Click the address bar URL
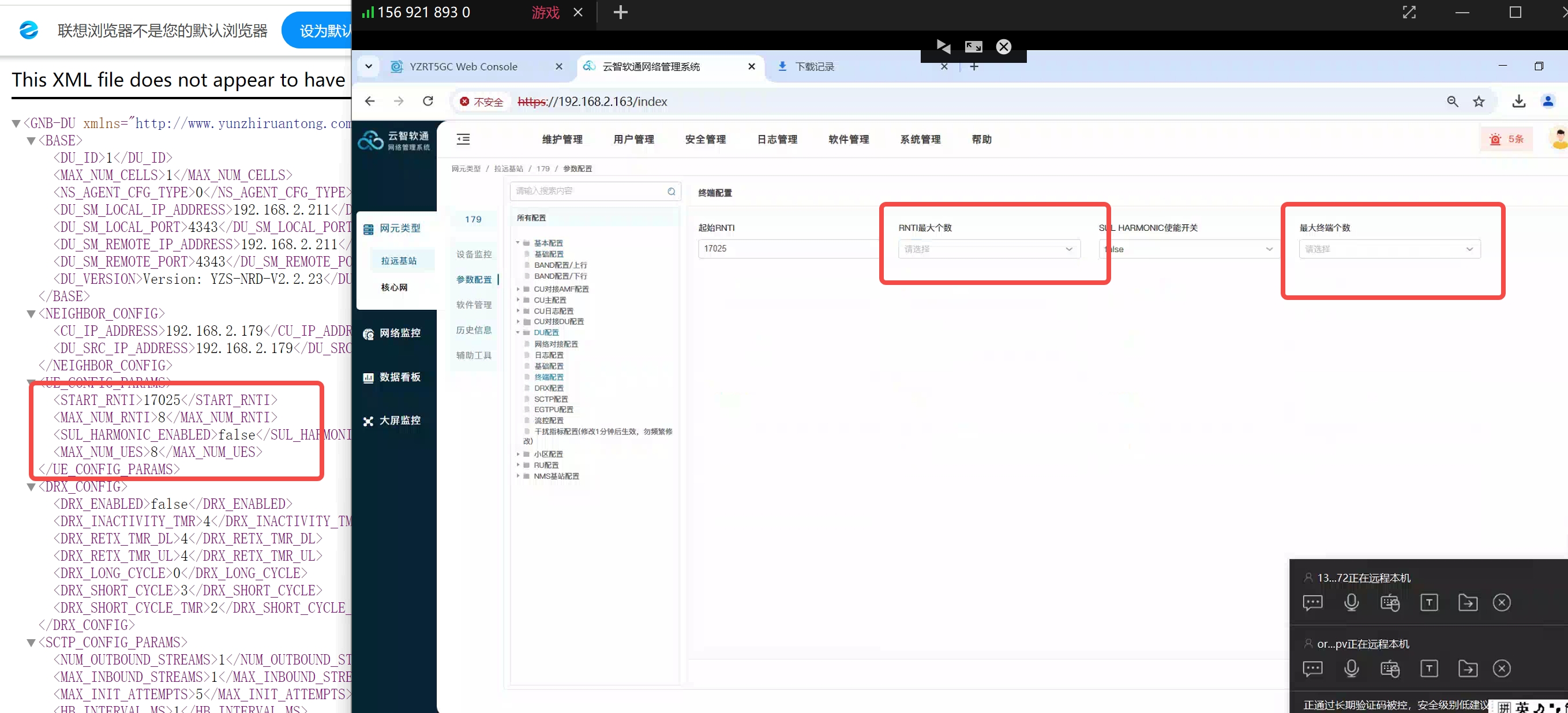 (592, 102)
